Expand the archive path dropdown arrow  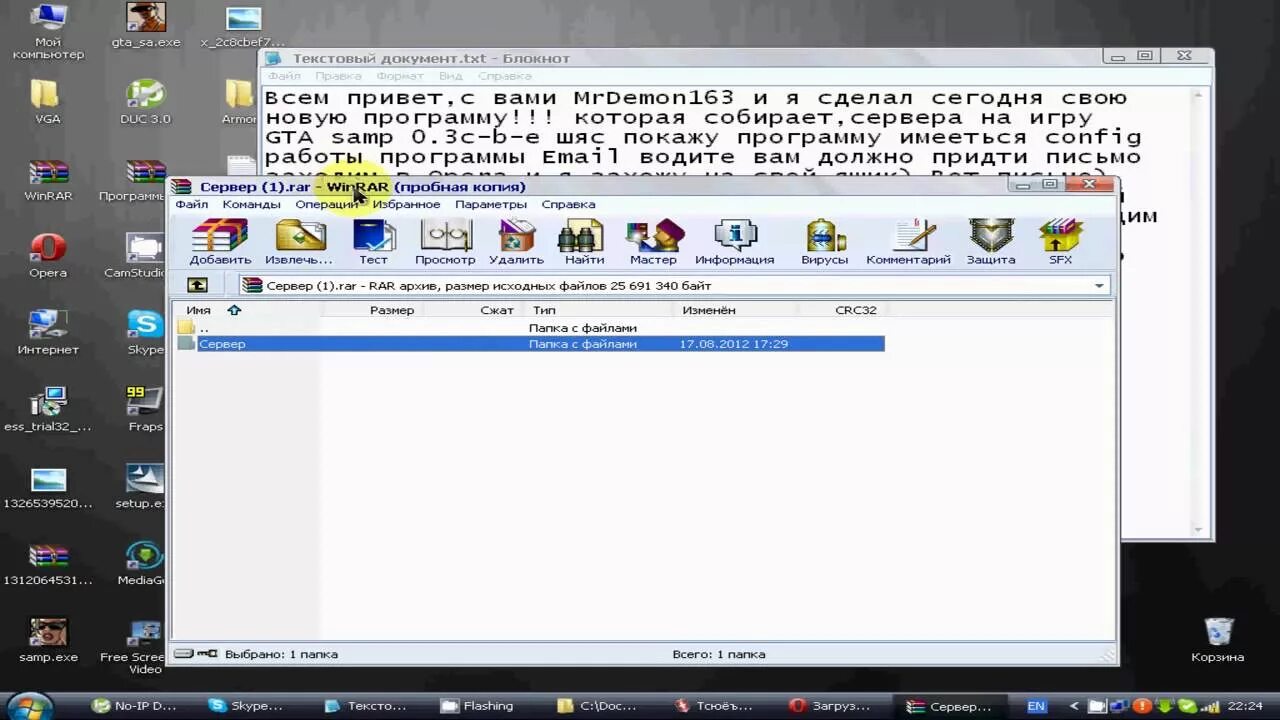pyautogui.click(x=1099, y=286)
